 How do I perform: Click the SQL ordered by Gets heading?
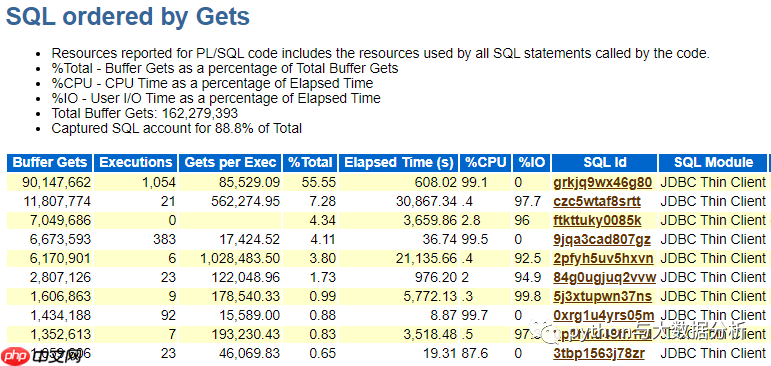click(x=128, y=17)
